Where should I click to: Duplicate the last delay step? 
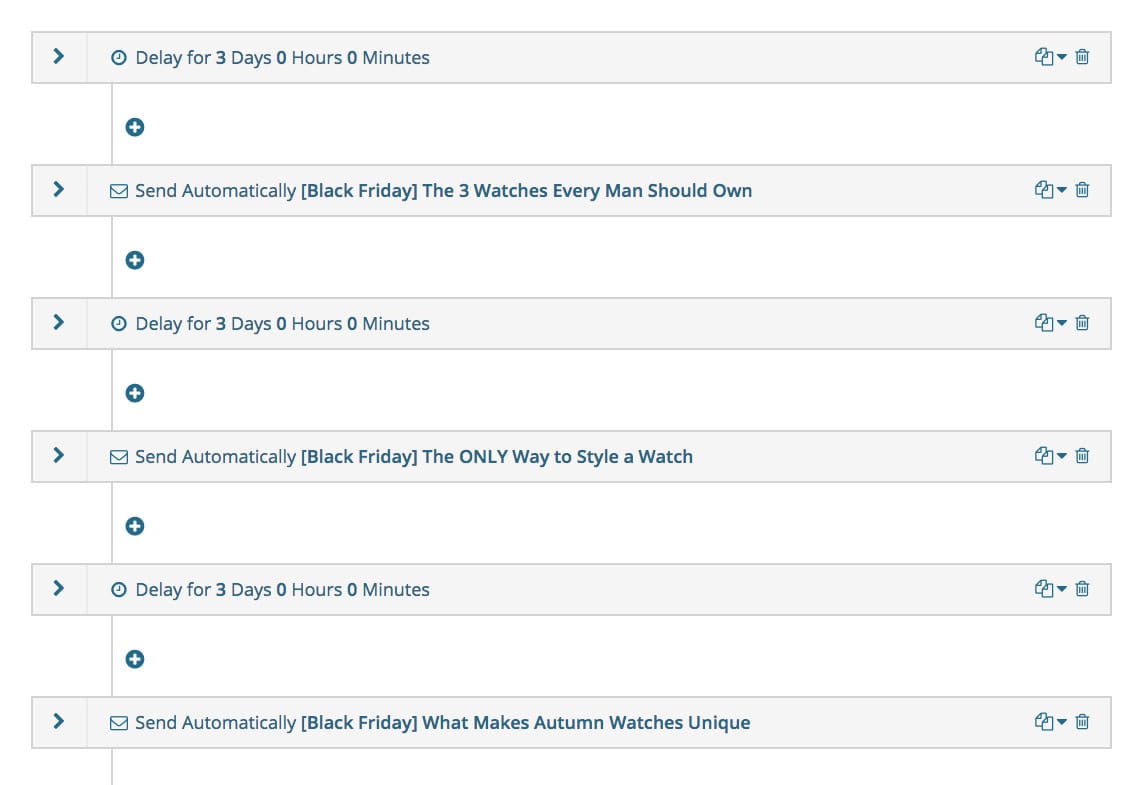(1046, 589)
